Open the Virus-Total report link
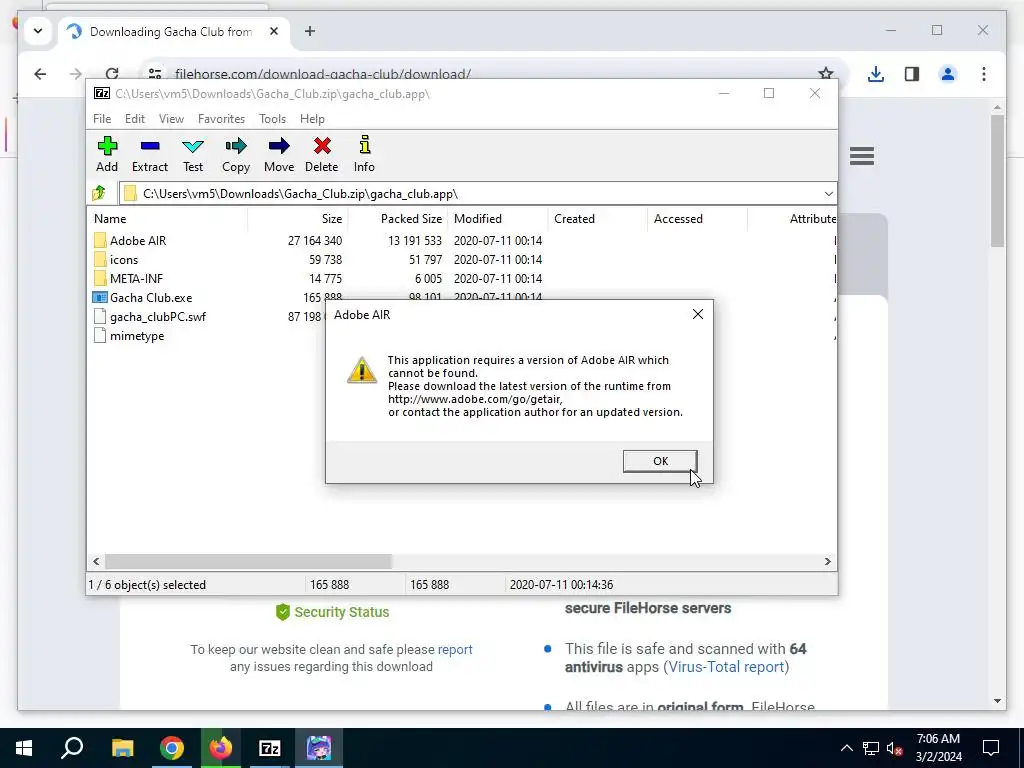 [726, 667]
